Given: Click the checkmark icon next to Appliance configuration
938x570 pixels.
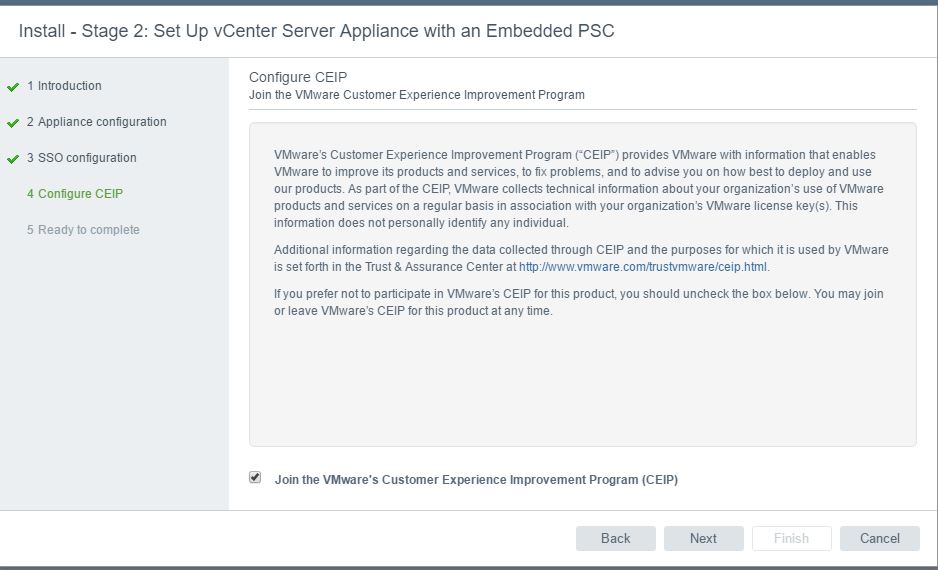Looking at the screenshot, I should point(13,123).
